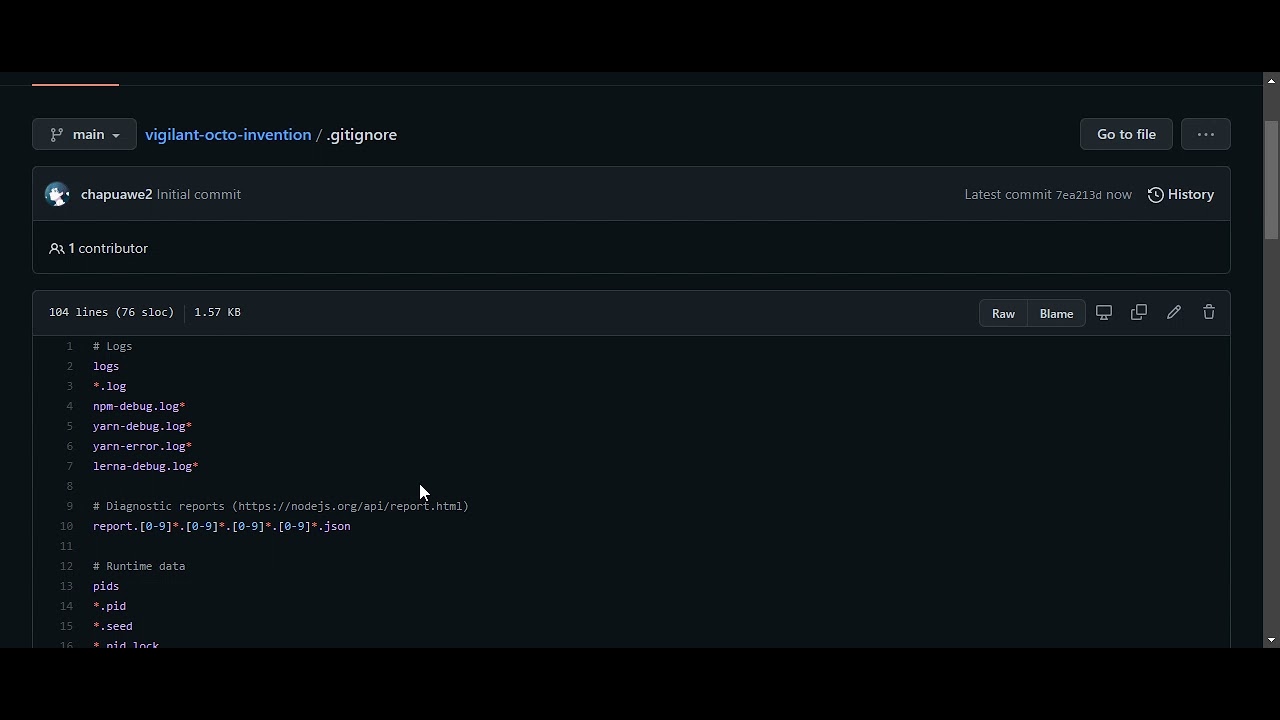The width and height of the screenshot is (1280, 720).
Task: Select line number 4
Action: coord(69,406)
